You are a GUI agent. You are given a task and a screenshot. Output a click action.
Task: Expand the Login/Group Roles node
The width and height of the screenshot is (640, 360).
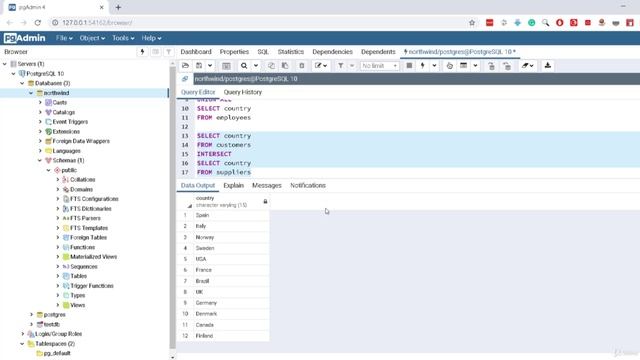pos(23,334)
